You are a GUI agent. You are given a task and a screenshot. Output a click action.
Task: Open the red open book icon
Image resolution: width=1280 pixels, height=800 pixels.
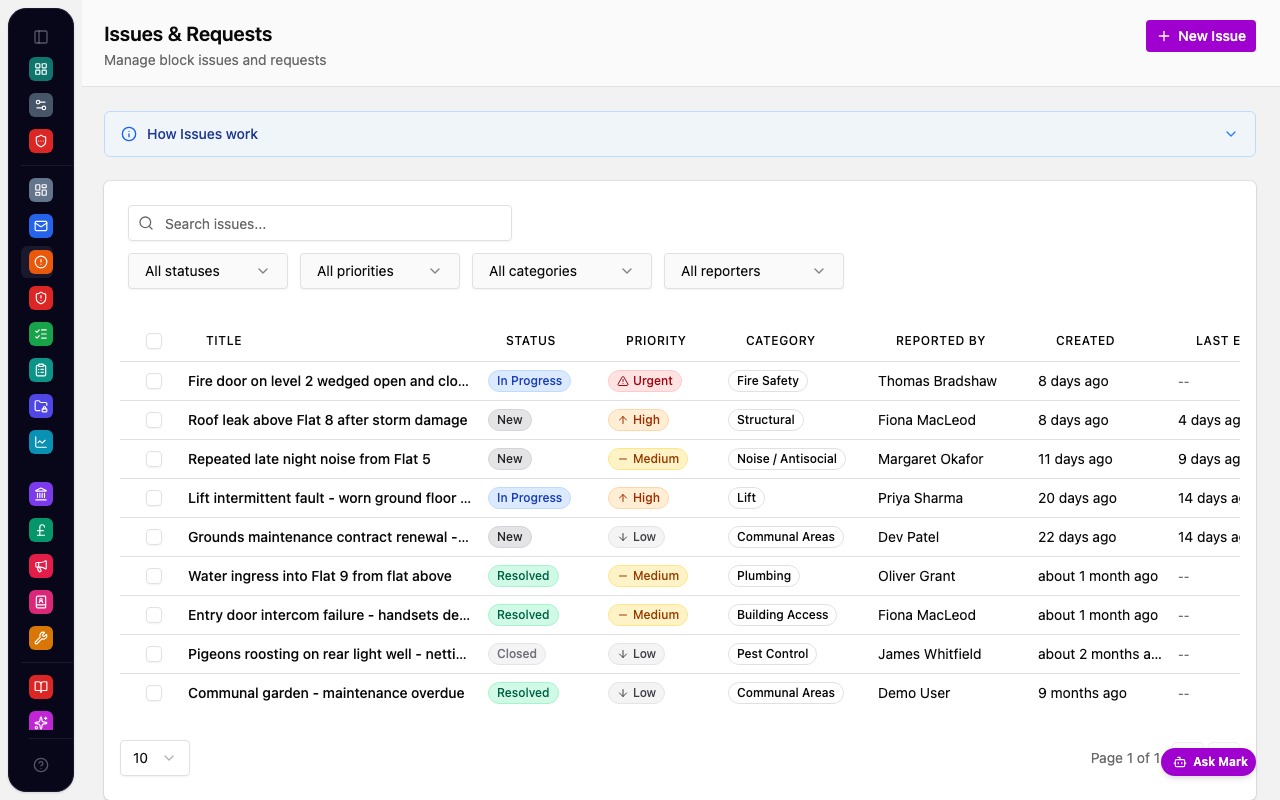point(41,687)
